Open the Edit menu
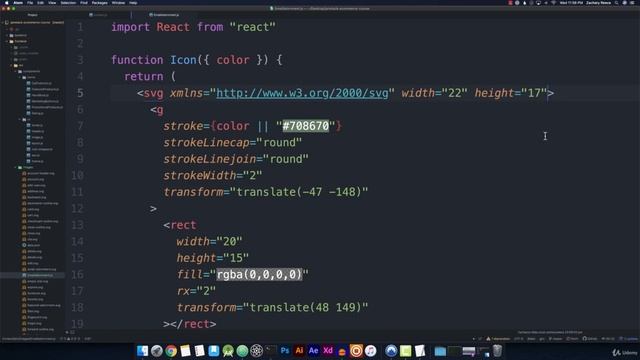This screenshot has height=360, width=640. 40,3
